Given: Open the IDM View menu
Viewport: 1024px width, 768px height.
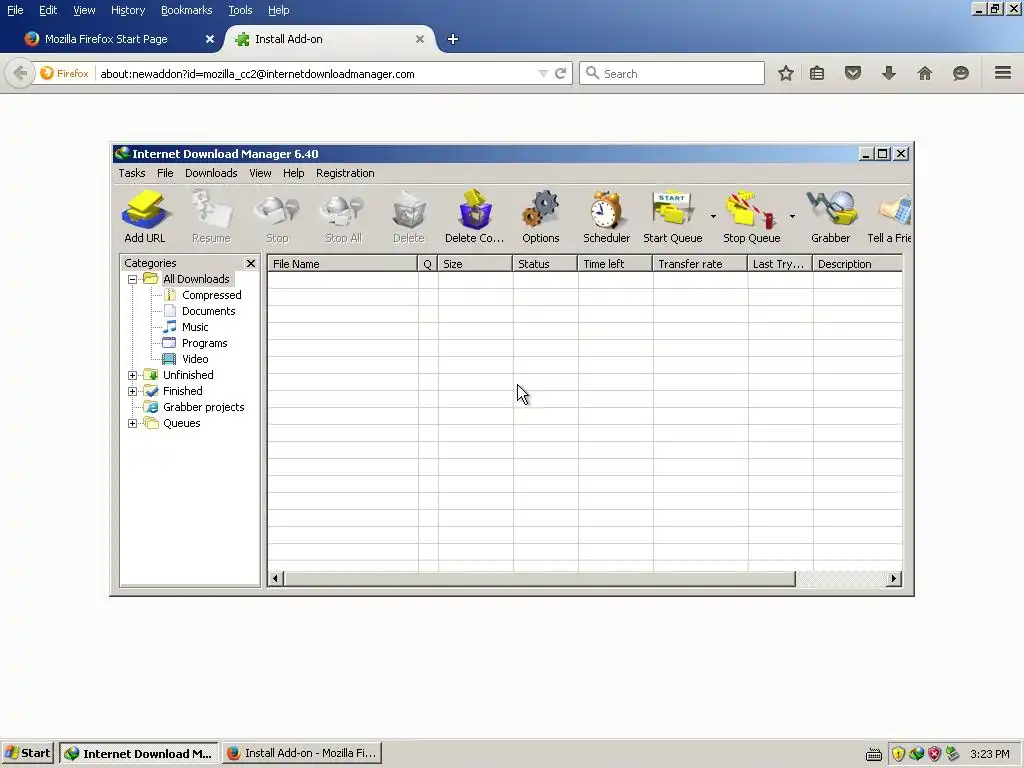Looking at the screenshot, I should point(260,173).
